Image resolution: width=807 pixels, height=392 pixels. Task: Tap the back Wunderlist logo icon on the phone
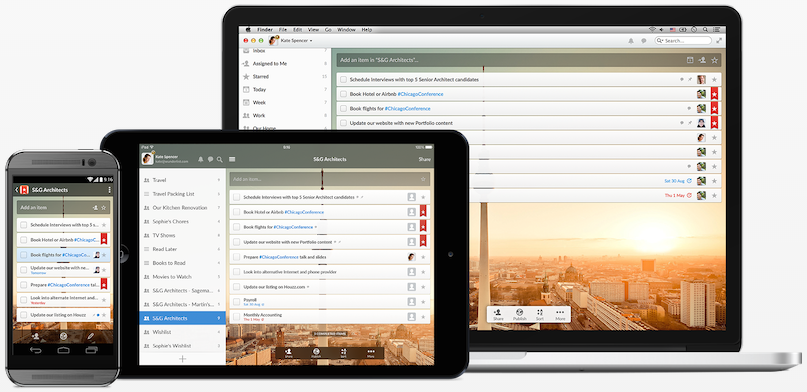pyautogui.click(x=23, y=190)
